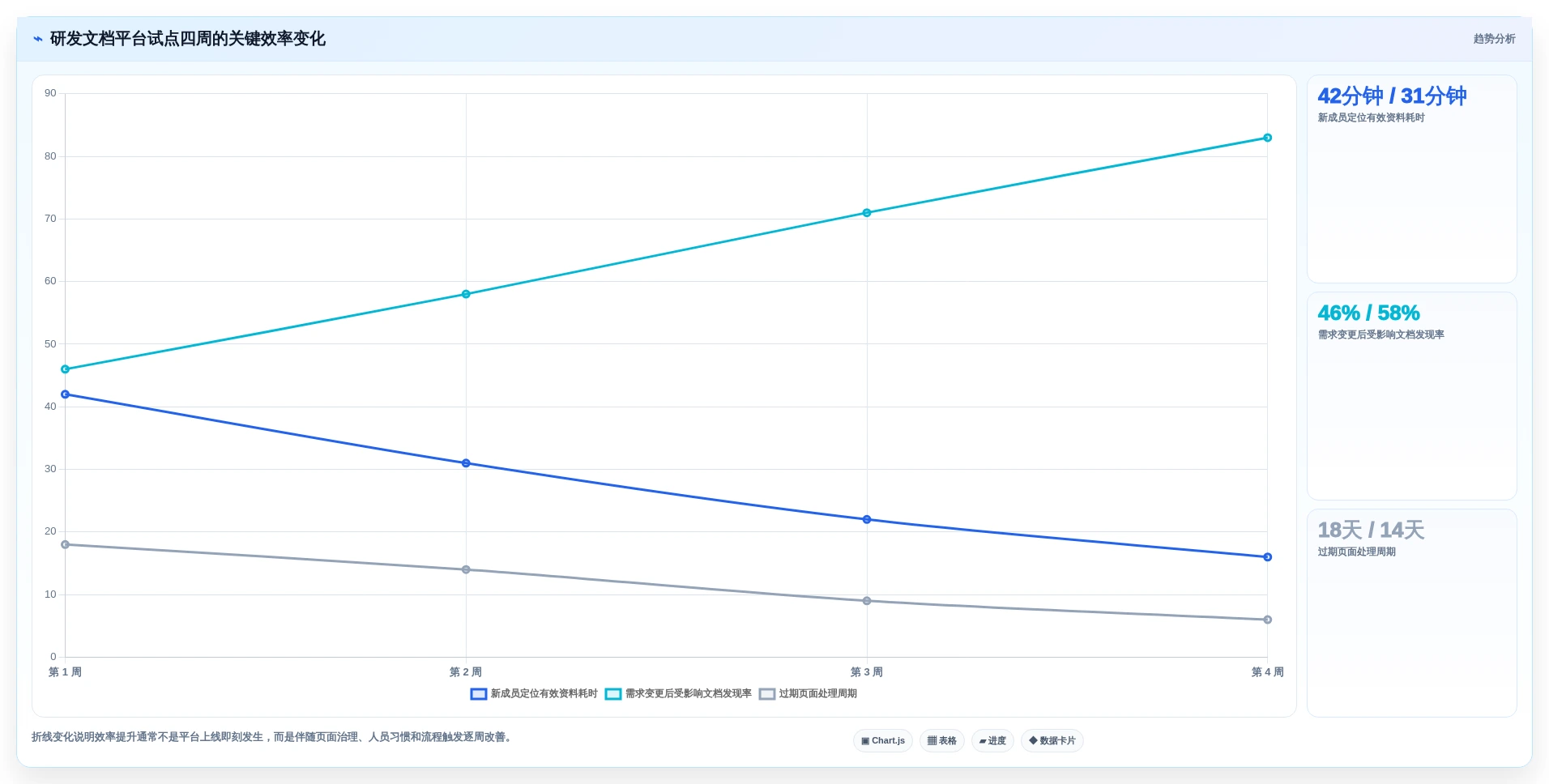Click the 需求变更后受影响文档发现率 legend label

[x=689, y=694]
